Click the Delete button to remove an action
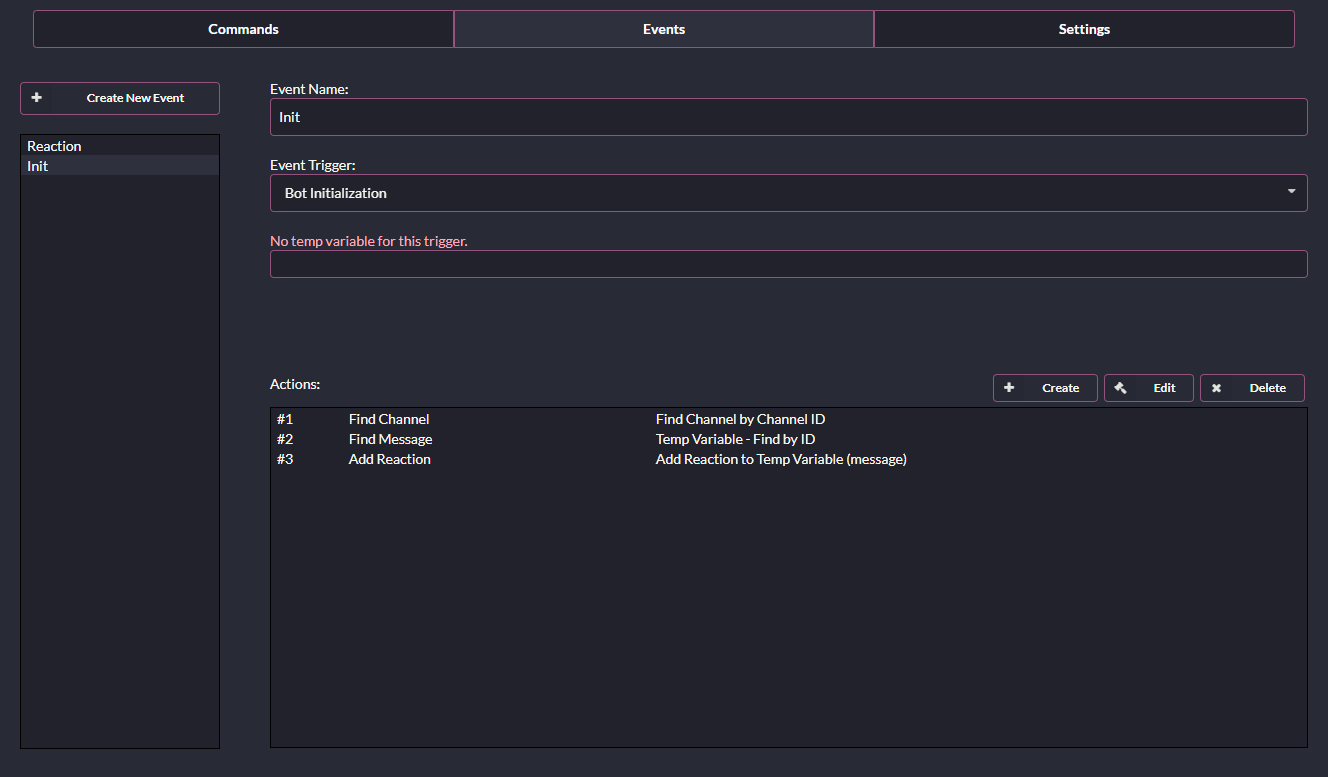The width and height of the screenshot is (1328, 777). point(1252,388)
